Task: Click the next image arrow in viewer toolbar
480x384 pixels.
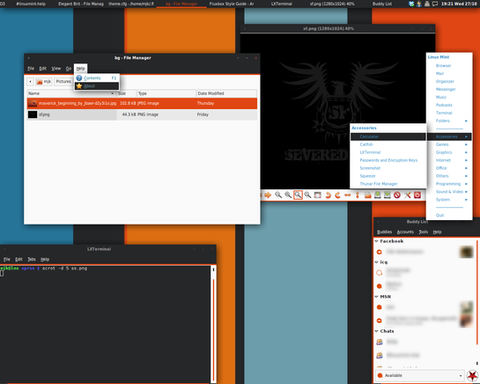Action: coord(268,195)
